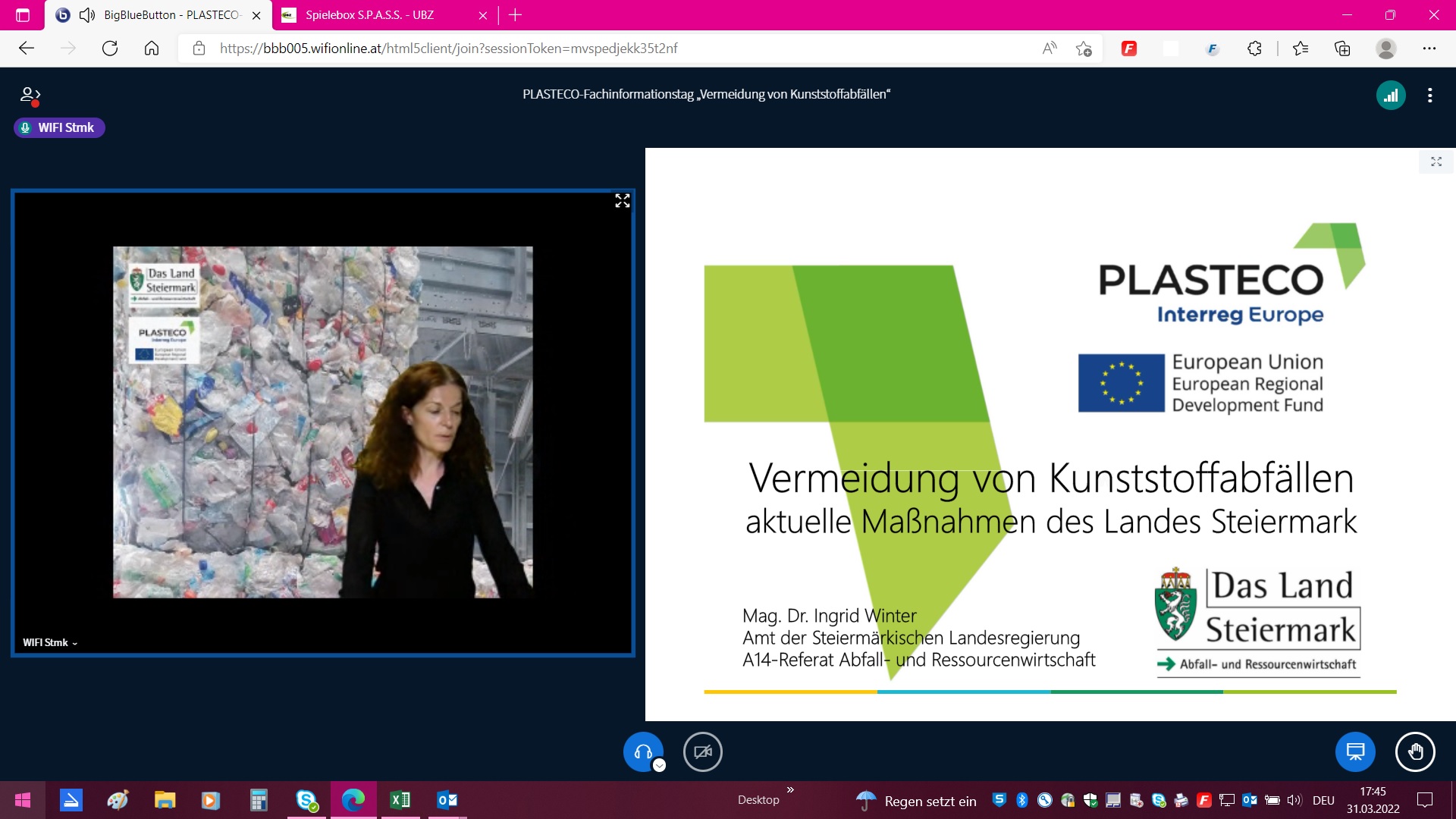Expand Desktop toolbar chevron
Image resolution: width=1456 pixels, height=819 pixels.
point(790,790)
